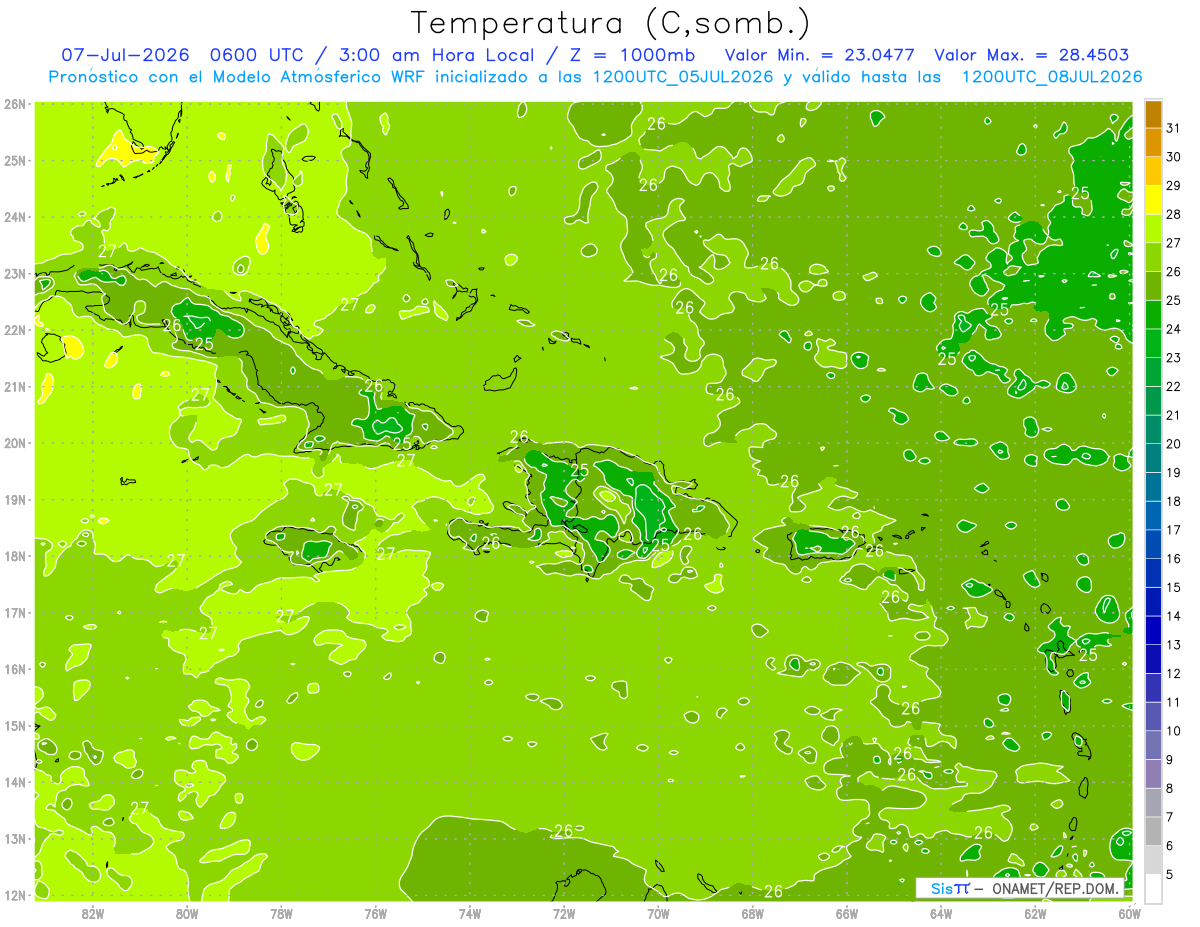Click the '74W' longitude axis label
1200x927 pixels.
pos(470,912)
